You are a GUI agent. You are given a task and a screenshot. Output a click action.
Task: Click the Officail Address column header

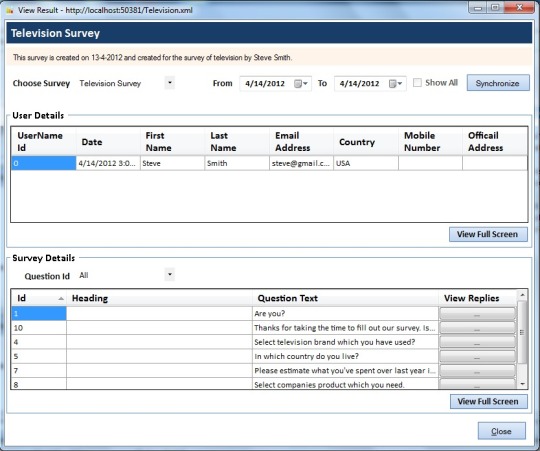tap(495, 141)
